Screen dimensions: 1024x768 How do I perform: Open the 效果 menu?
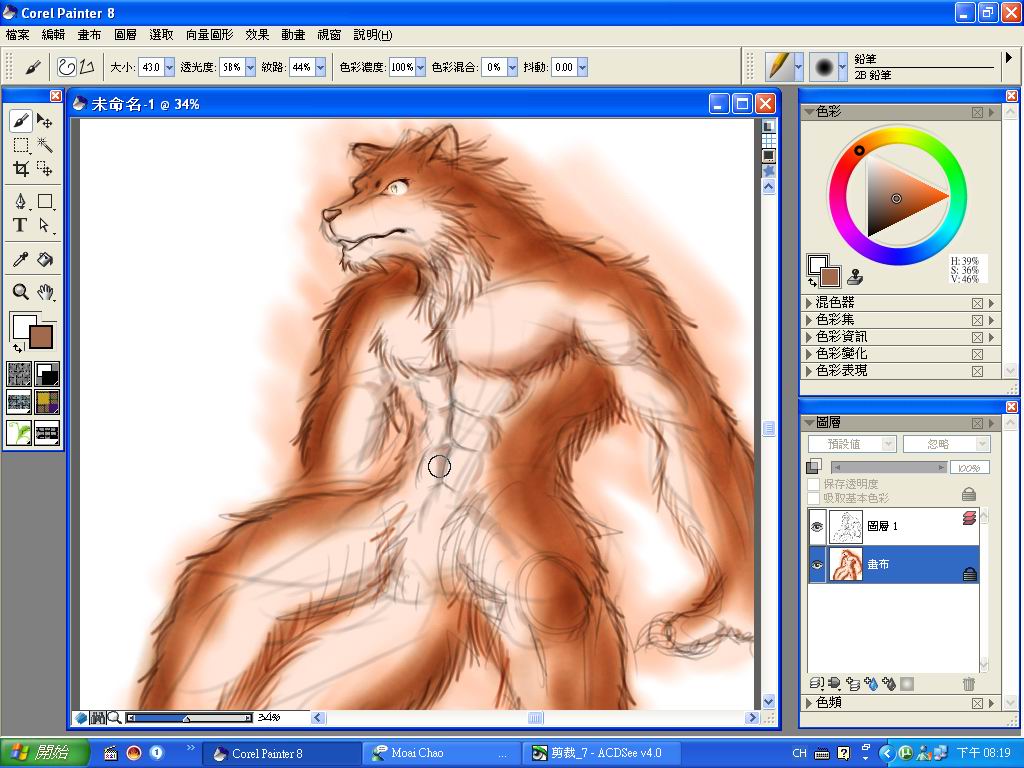(257, 35)
